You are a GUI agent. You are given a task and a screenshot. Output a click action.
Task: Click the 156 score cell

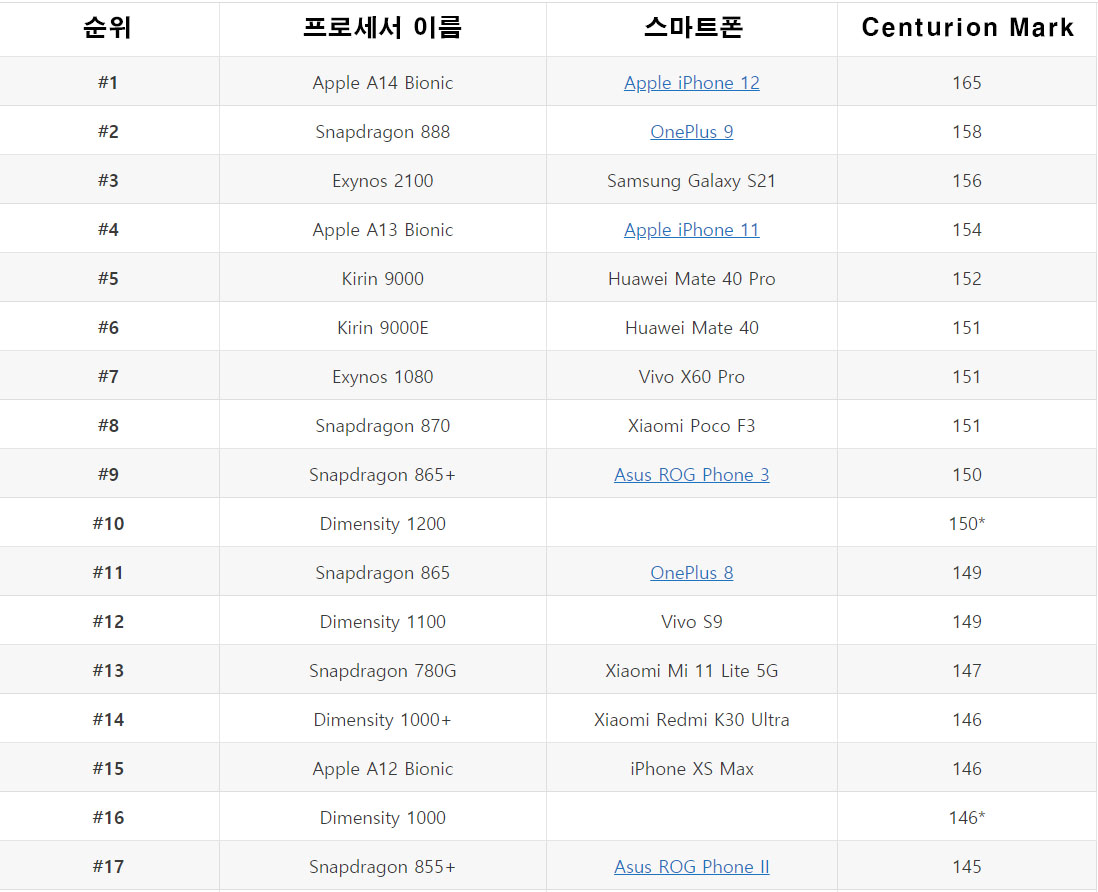[966, 181]
